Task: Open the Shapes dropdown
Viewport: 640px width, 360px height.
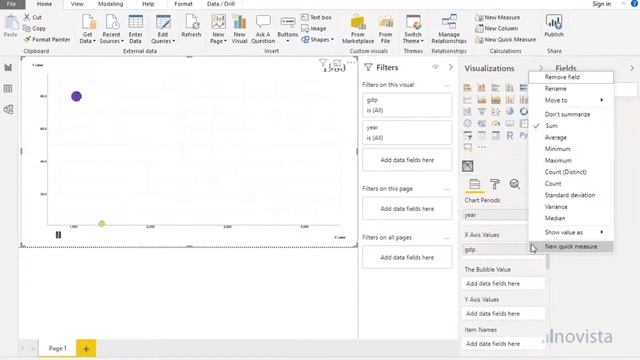Action: (x=318, y=40)
